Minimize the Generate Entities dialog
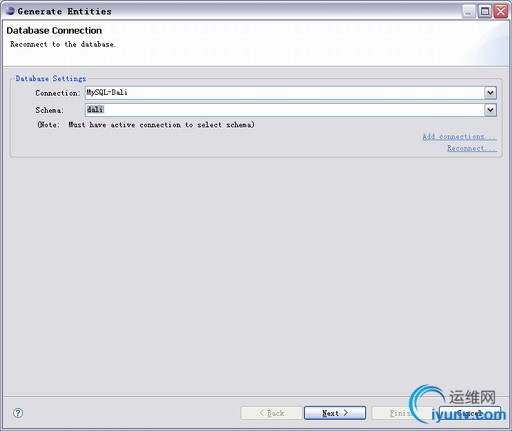 tap(468, 11)
